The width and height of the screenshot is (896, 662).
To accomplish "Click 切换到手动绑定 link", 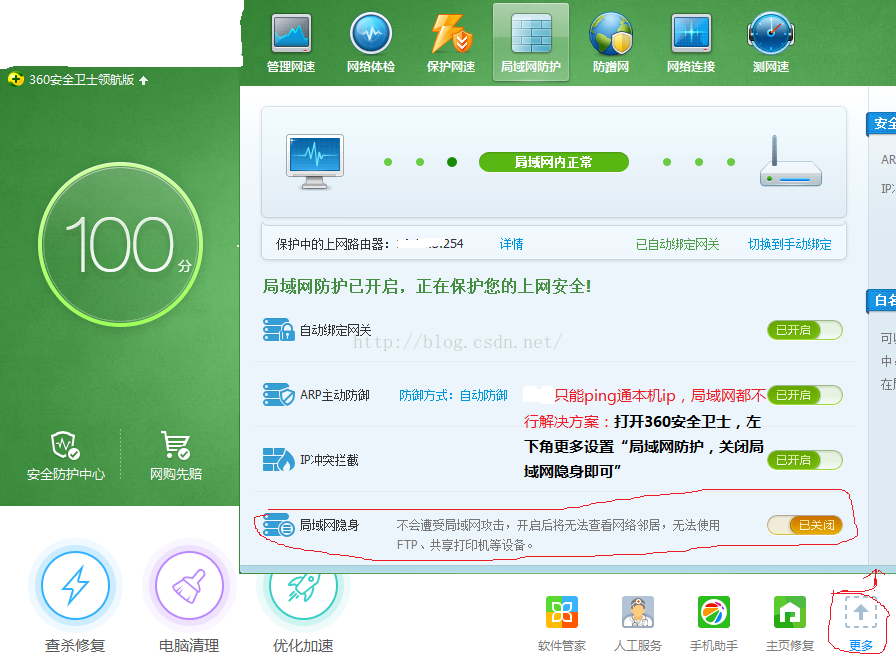I will coord(790,244).
